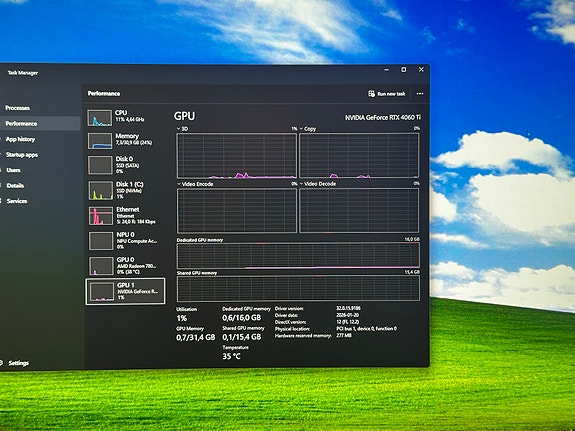Select the Disk 1 (C:) graph icon
Viewport: 575px width, 431px height.
tap(100, 191)
